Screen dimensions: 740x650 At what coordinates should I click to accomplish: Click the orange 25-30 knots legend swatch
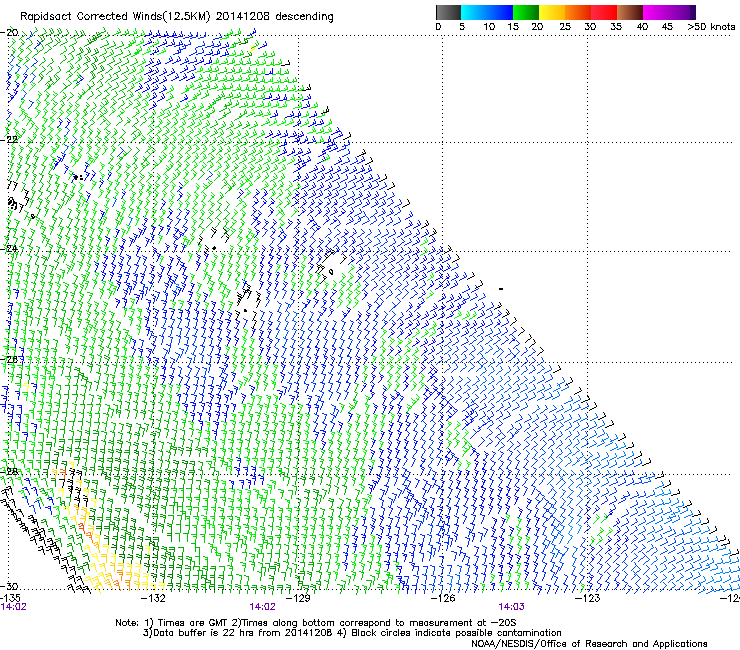578,12
